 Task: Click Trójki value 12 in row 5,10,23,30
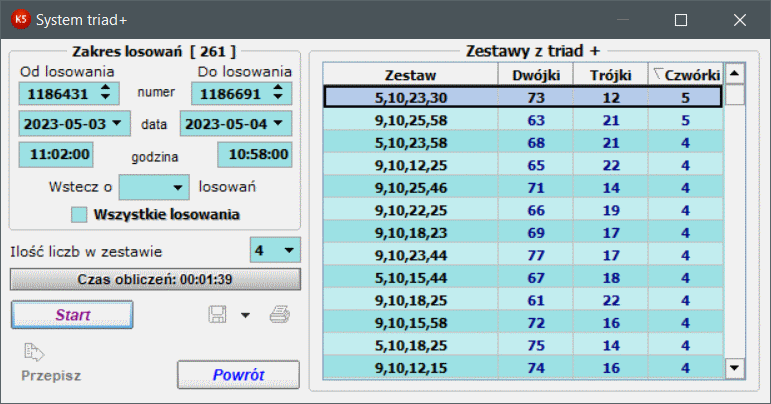click(611, 97)
